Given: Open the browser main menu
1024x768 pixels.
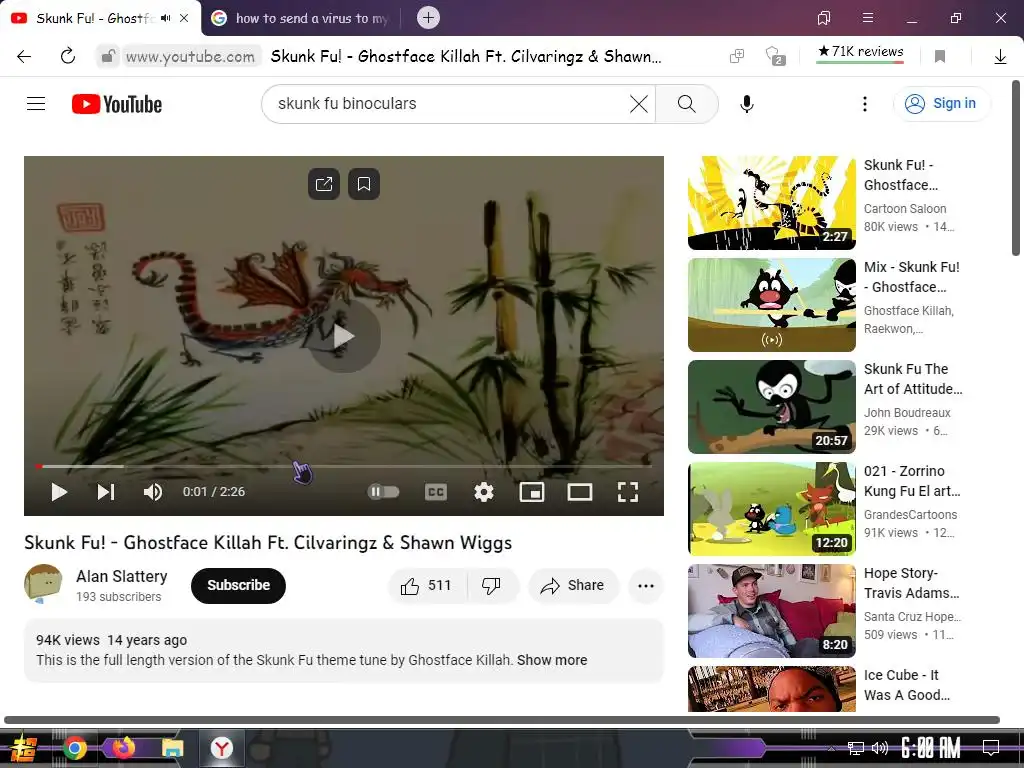Looking at the screenshot, I should pos(867,18).
